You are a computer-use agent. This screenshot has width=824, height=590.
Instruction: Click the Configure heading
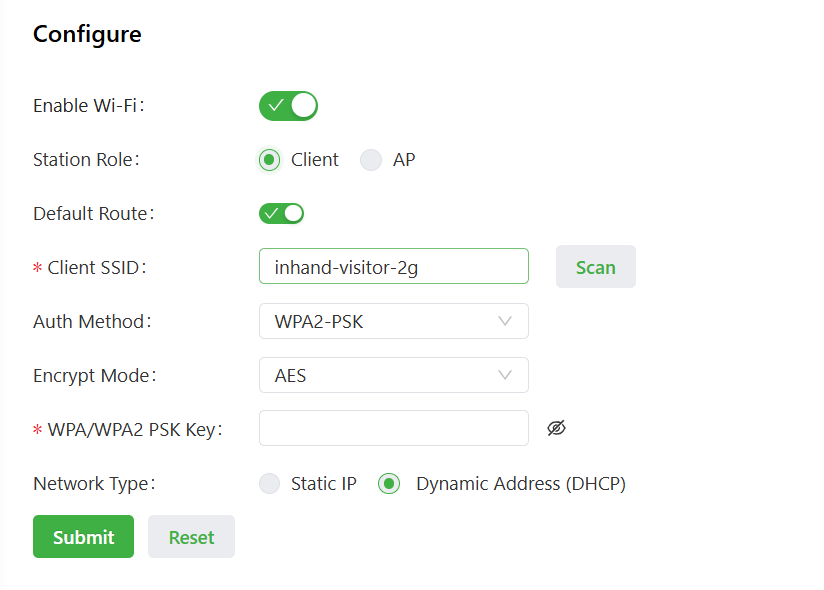coord(87,34)
